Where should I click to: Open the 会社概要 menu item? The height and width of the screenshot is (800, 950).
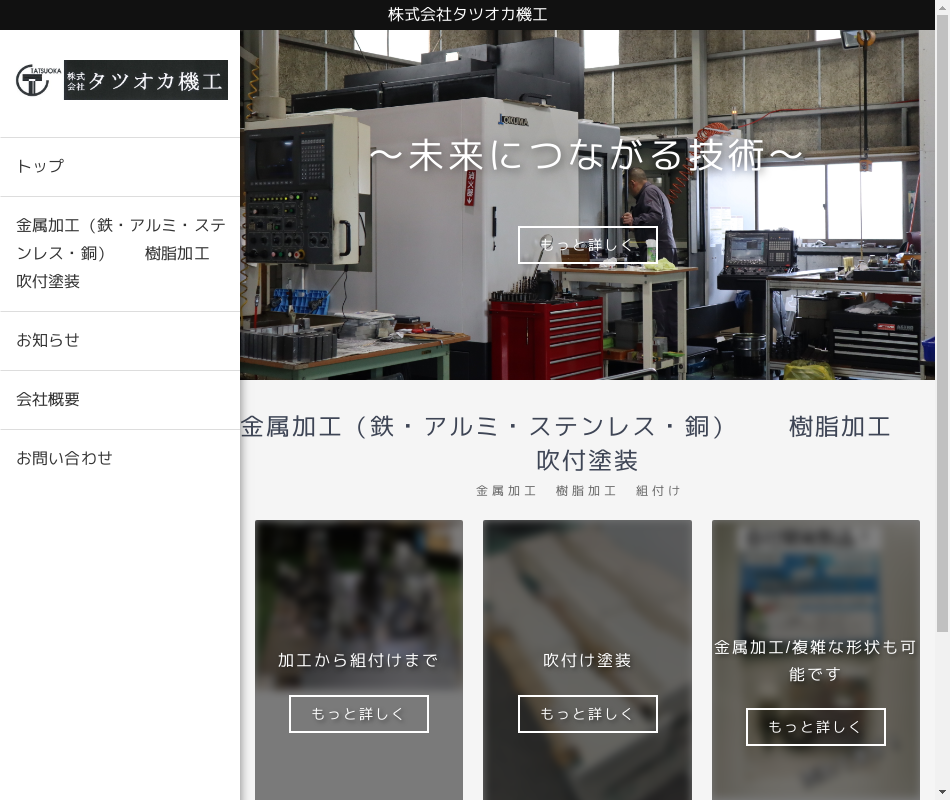point(48,399)
